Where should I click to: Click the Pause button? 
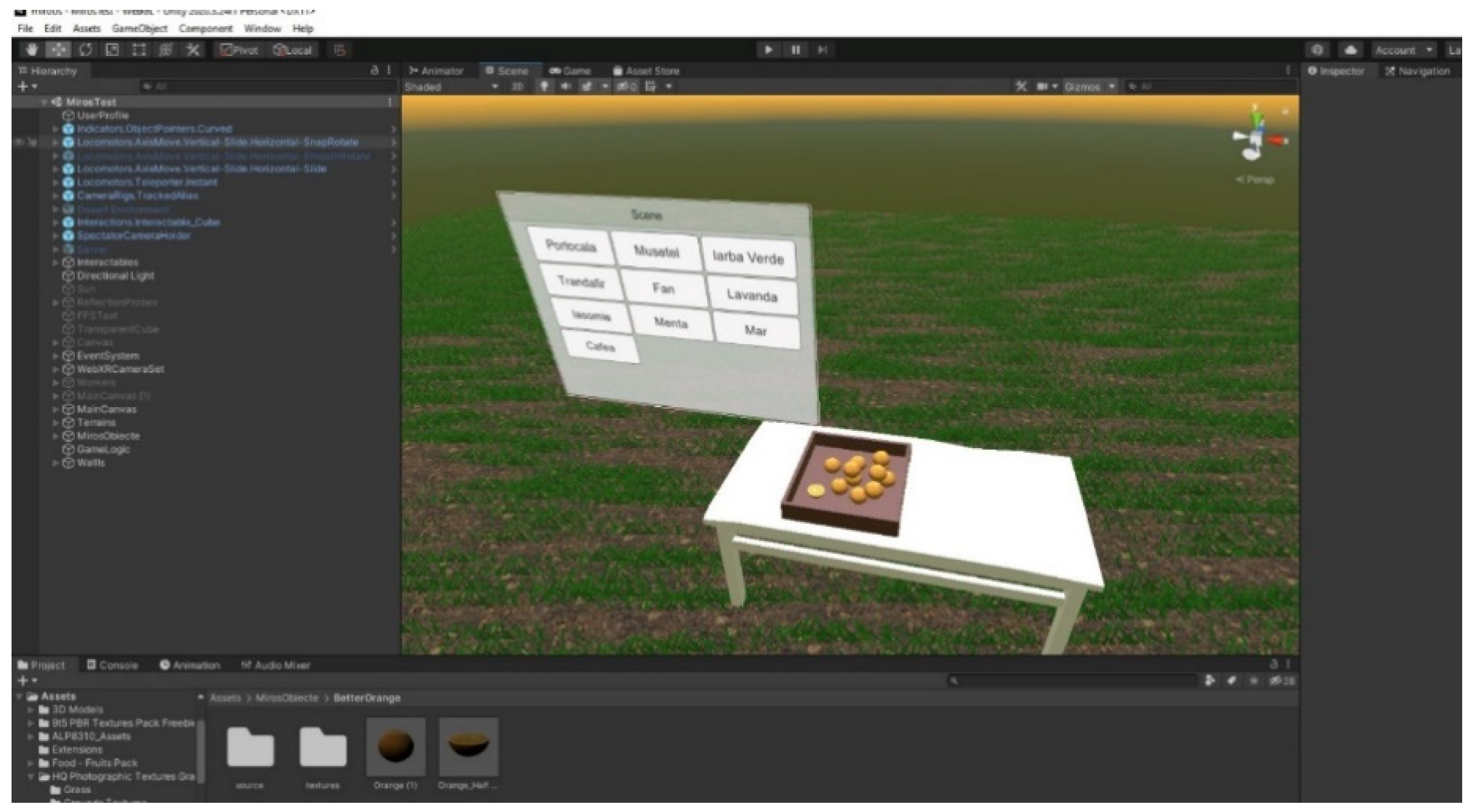coord(796,50)
